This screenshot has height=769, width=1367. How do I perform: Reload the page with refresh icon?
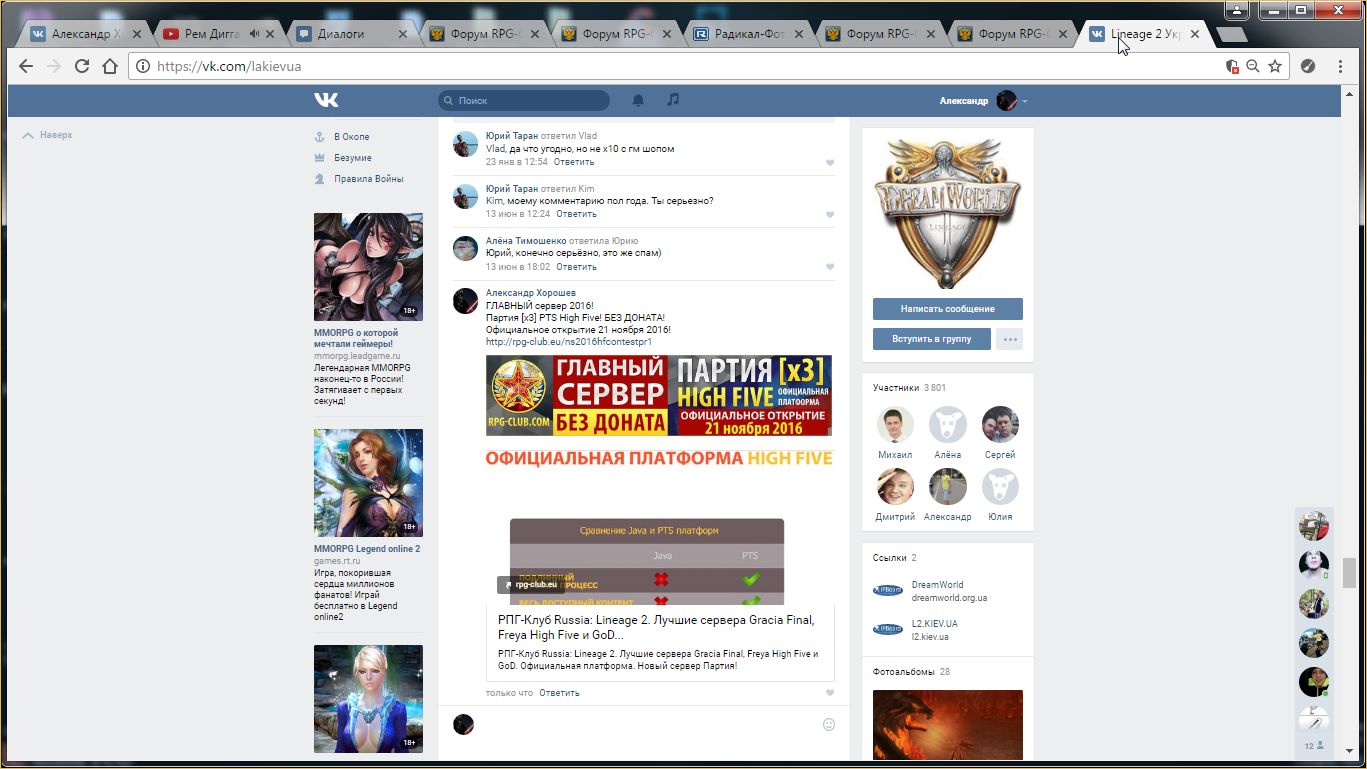click(x=82, y=66)
